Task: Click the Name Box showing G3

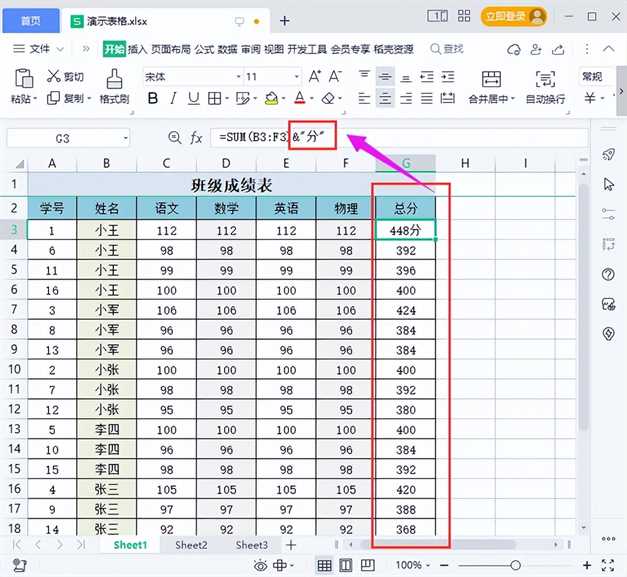Action: [63, 138]
